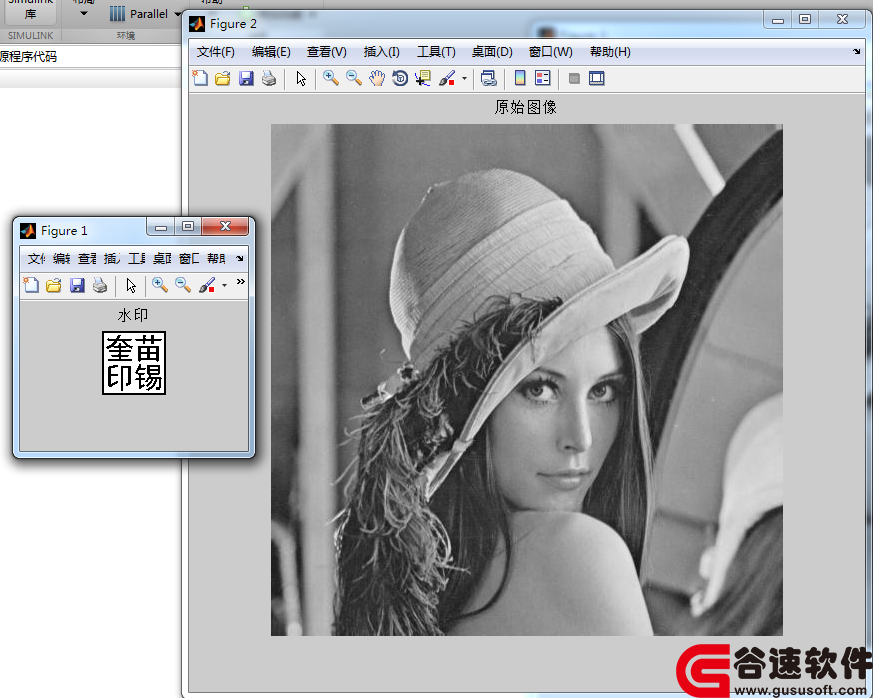Viewport: 873px width, 698px height.
Task: Click the Lena image in Figure 2
Action: pyautogui.click(x=527, y=380)
